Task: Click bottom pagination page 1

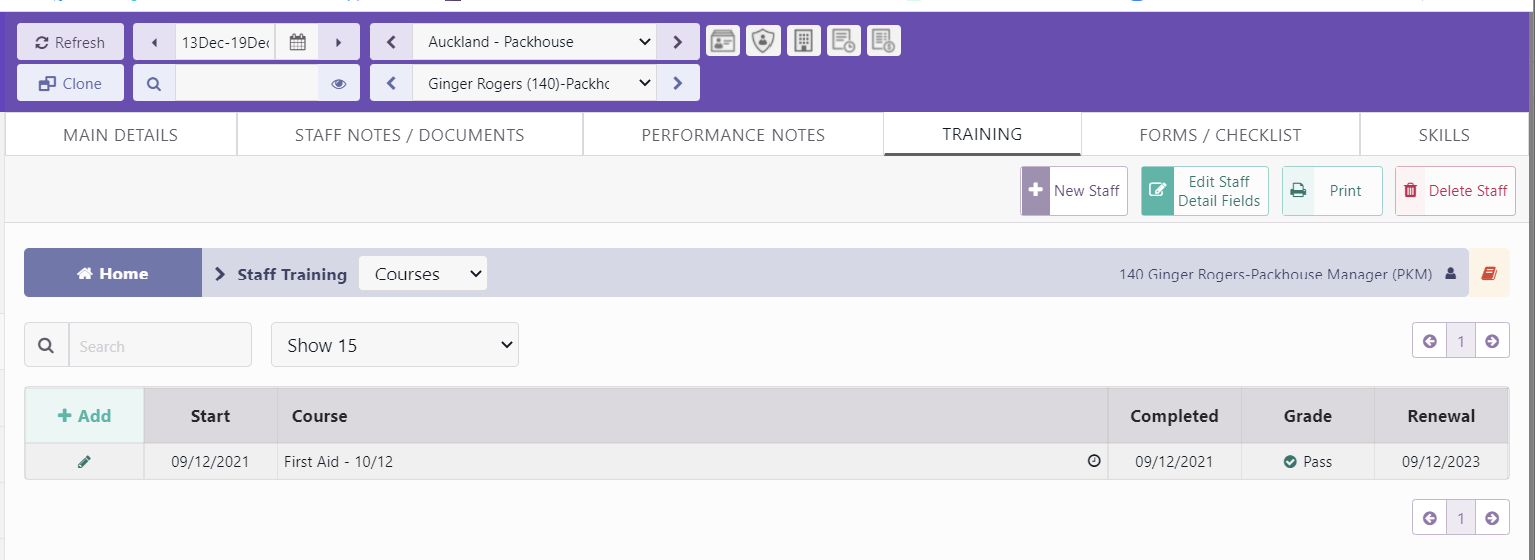Action: pyautogui.click(x=1461, y=518)
